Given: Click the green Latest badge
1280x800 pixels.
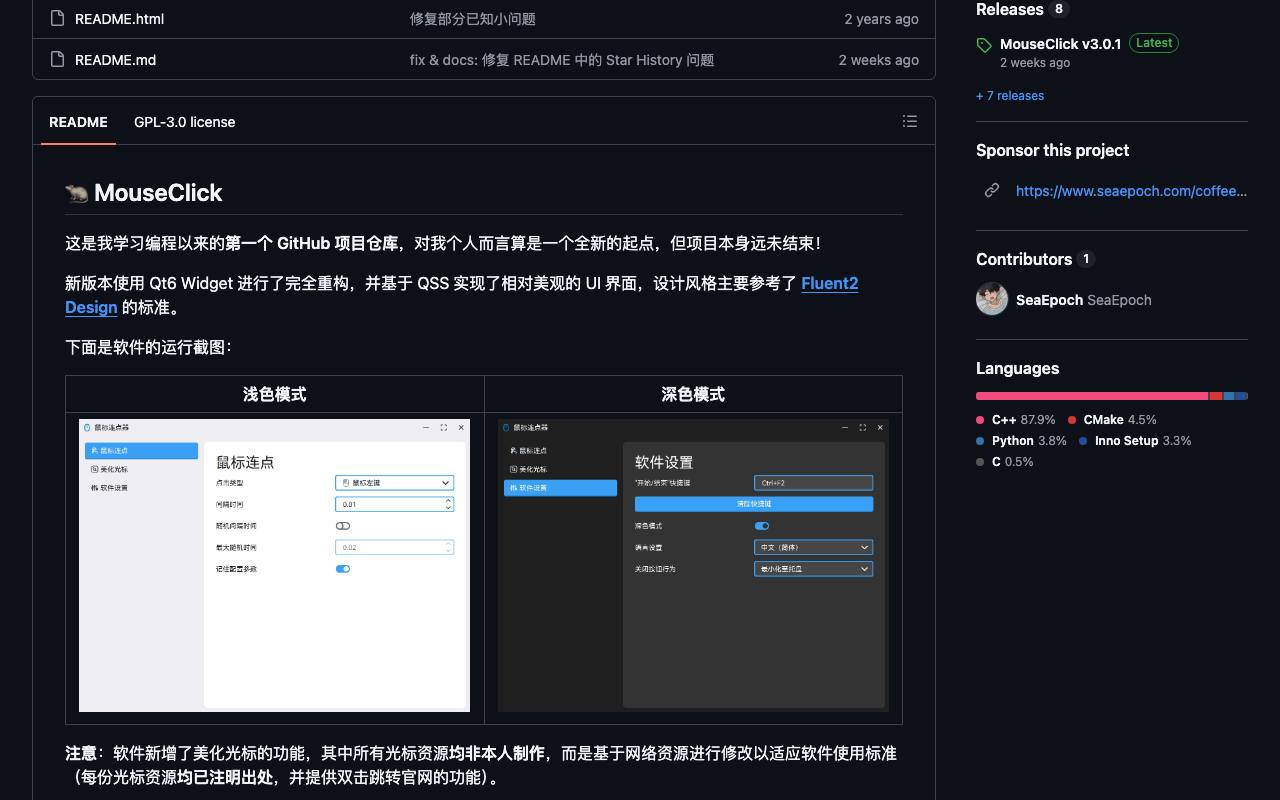Looking at the screenshot, I should 1154,43.
